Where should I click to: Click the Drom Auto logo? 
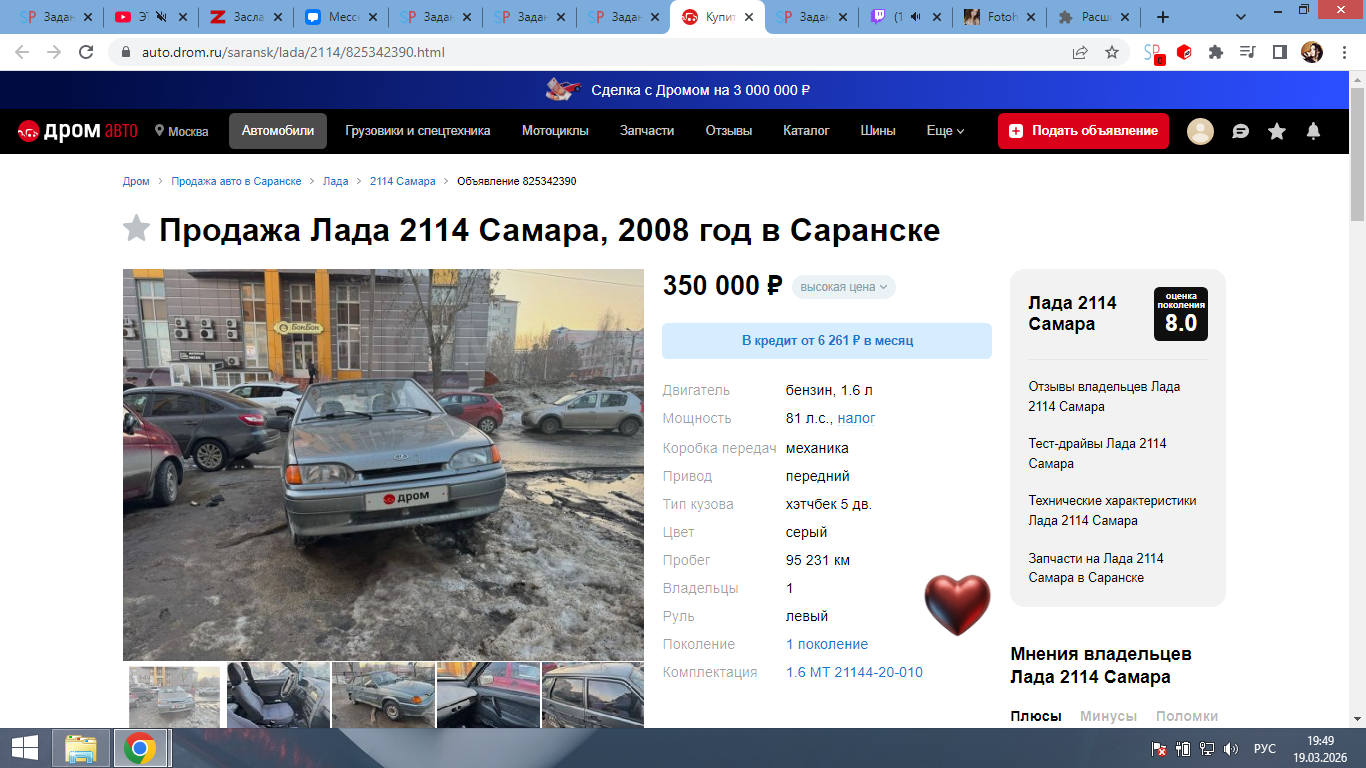(77, 131)
